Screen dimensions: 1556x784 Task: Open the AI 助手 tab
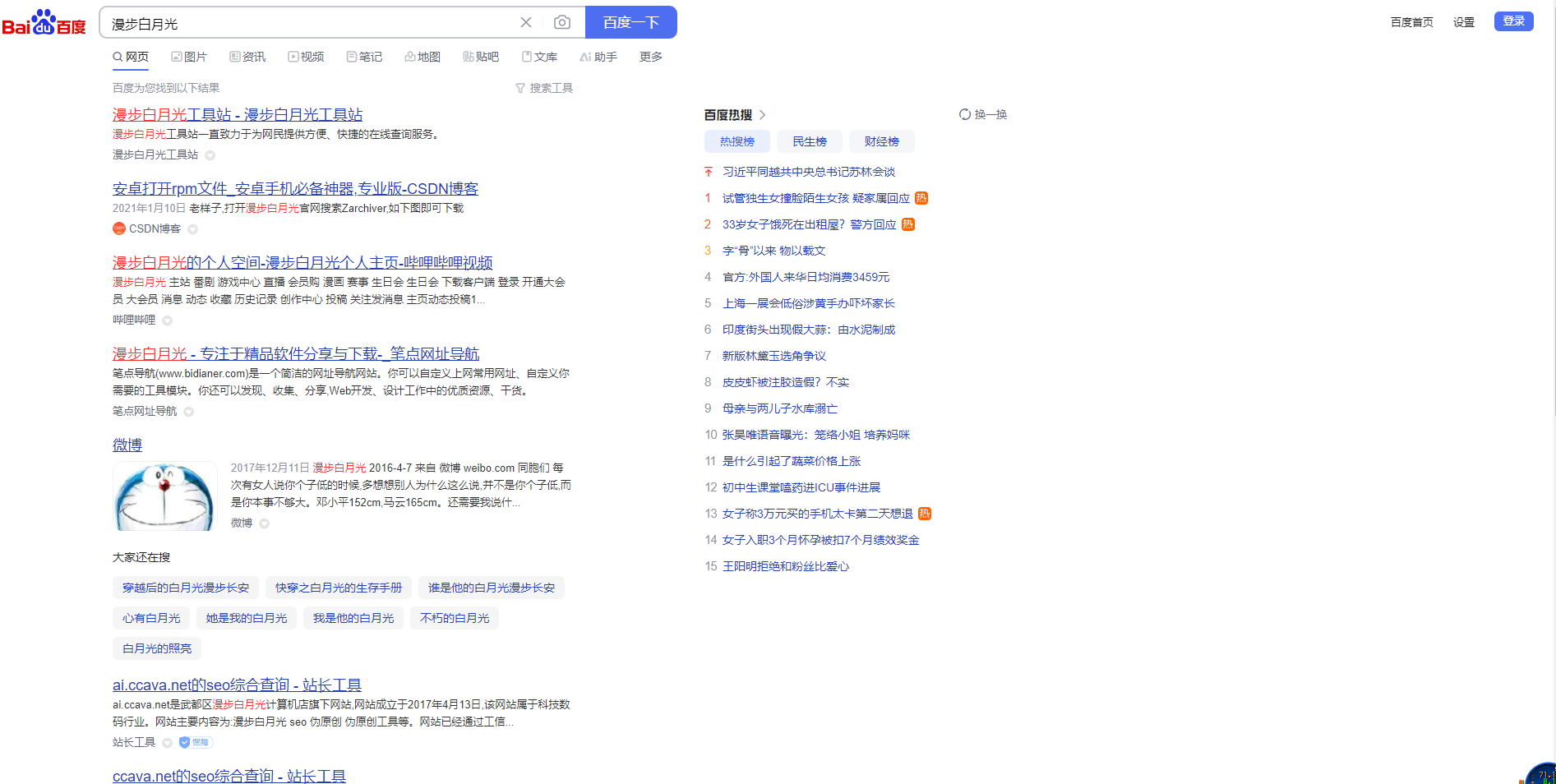tap(598, 57)
